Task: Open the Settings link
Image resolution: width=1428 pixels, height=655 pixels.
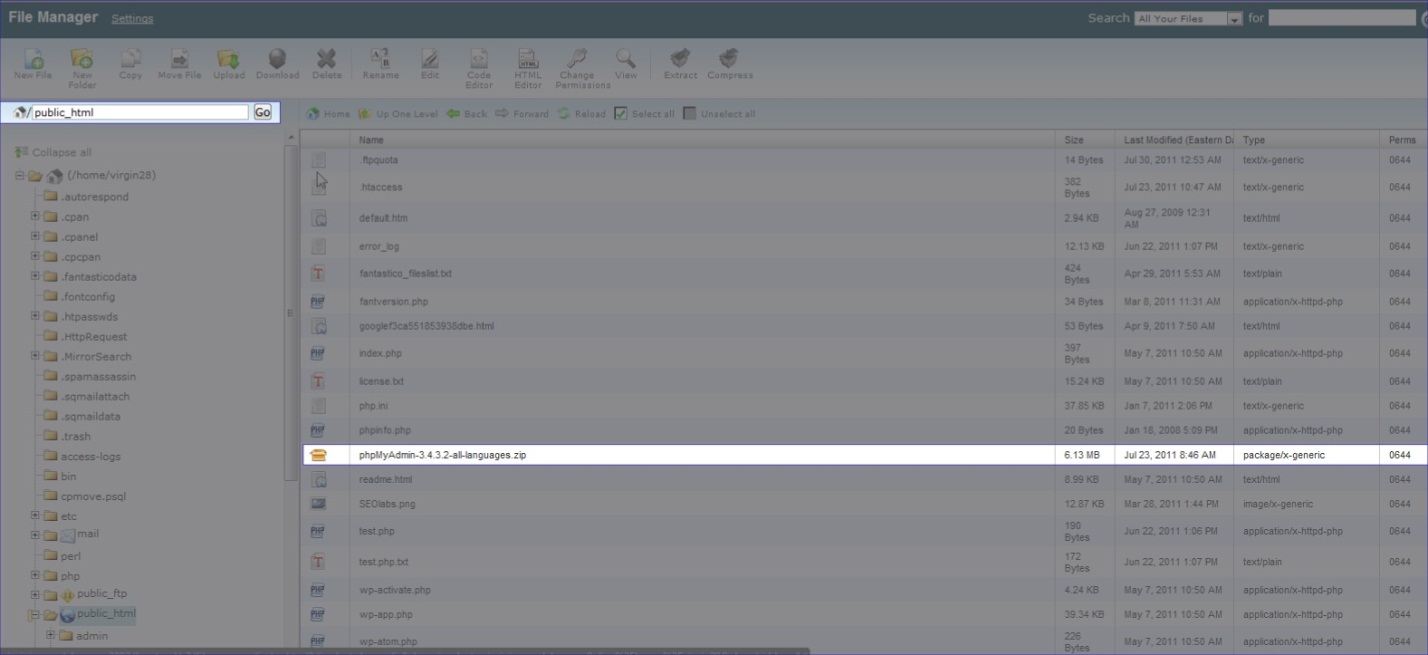Action: click(x=132, y=19)
